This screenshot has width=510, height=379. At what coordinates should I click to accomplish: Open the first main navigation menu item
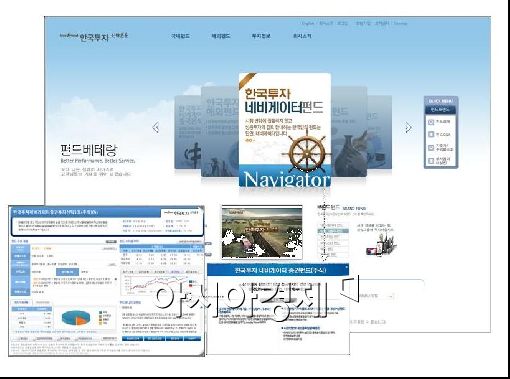[x=180, y=36]
